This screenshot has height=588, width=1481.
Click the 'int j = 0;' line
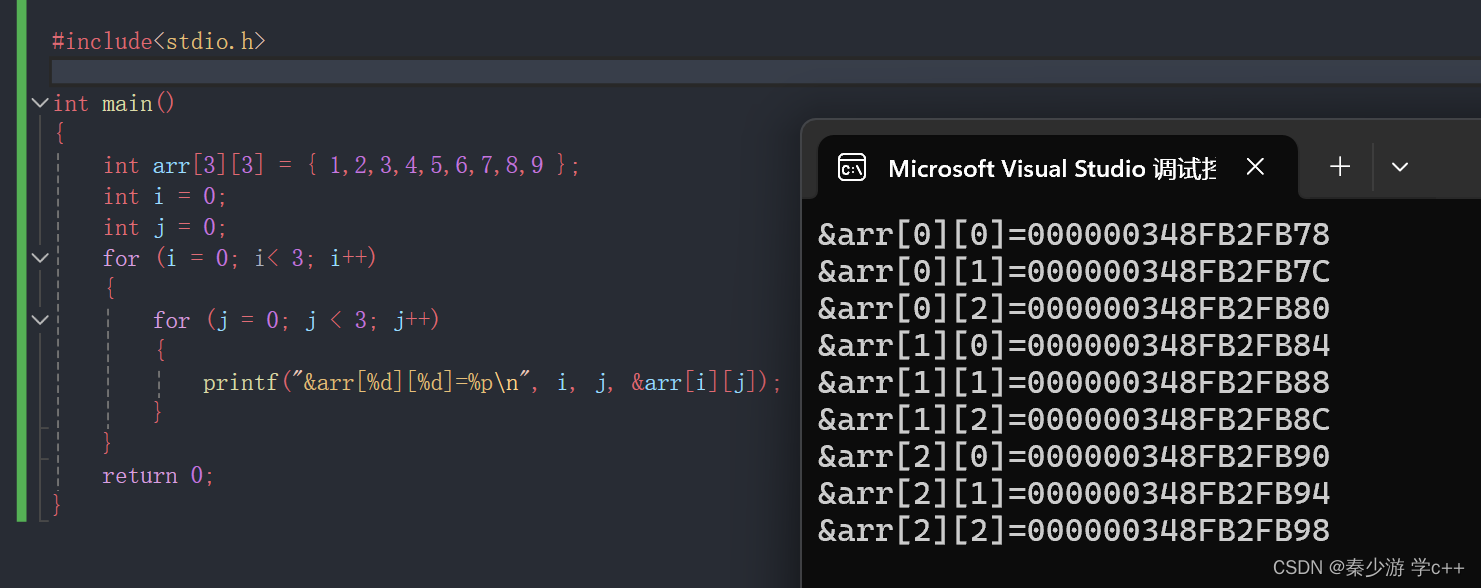165,227
